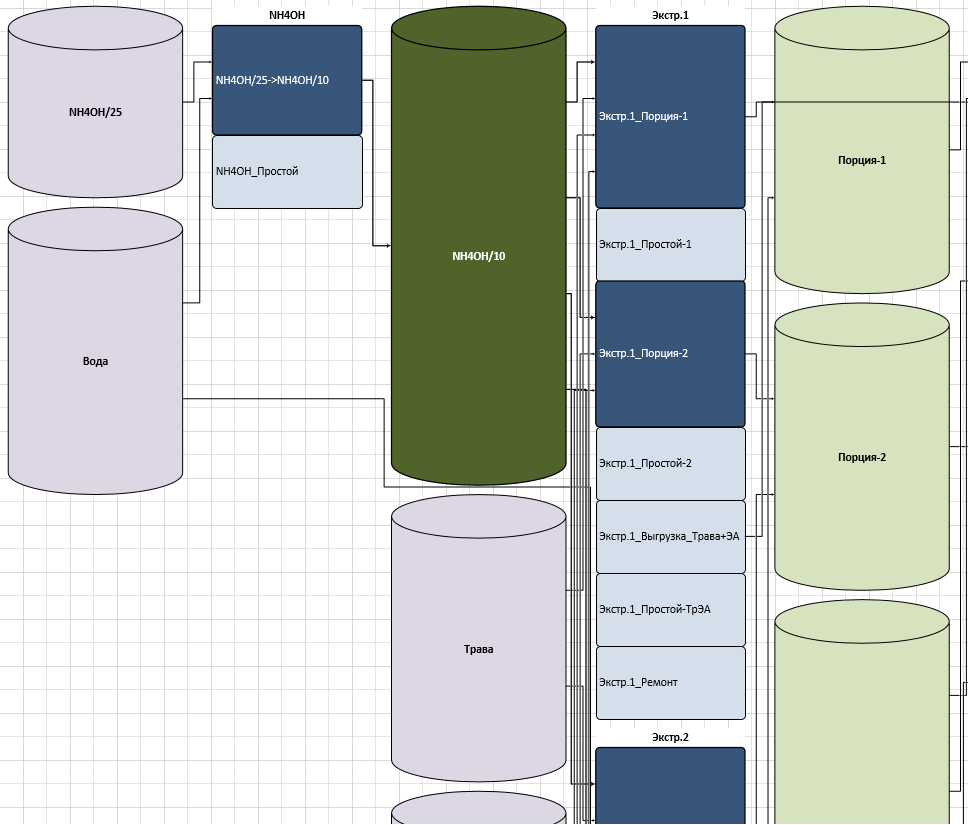The image size is (968, 825).
Task: Select the unlabeled green cylinder below Порция-2
Action: [x=861, y=720]
